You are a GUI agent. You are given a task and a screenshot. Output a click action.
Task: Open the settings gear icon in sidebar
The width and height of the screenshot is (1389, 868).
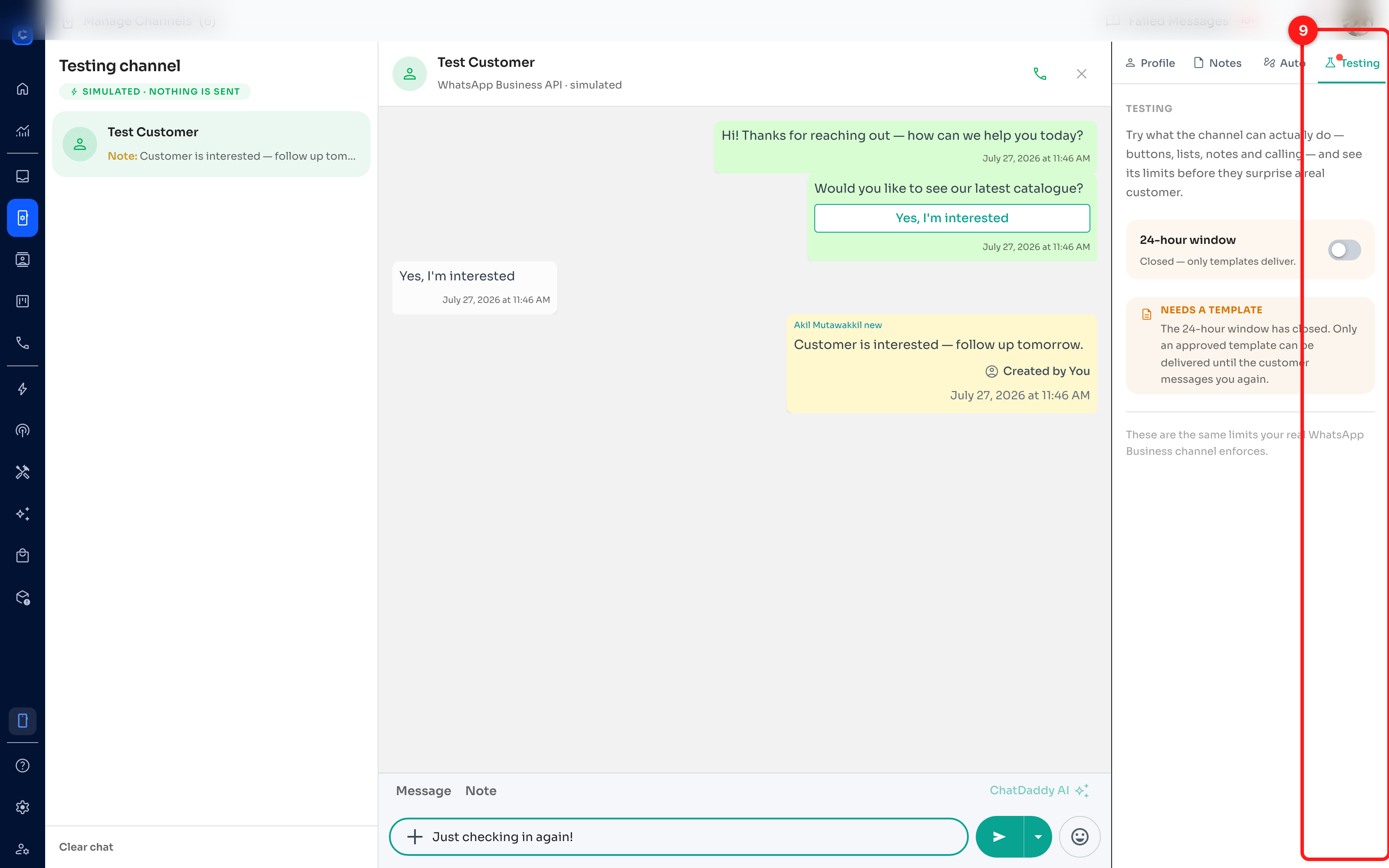(x=23, y=807)
